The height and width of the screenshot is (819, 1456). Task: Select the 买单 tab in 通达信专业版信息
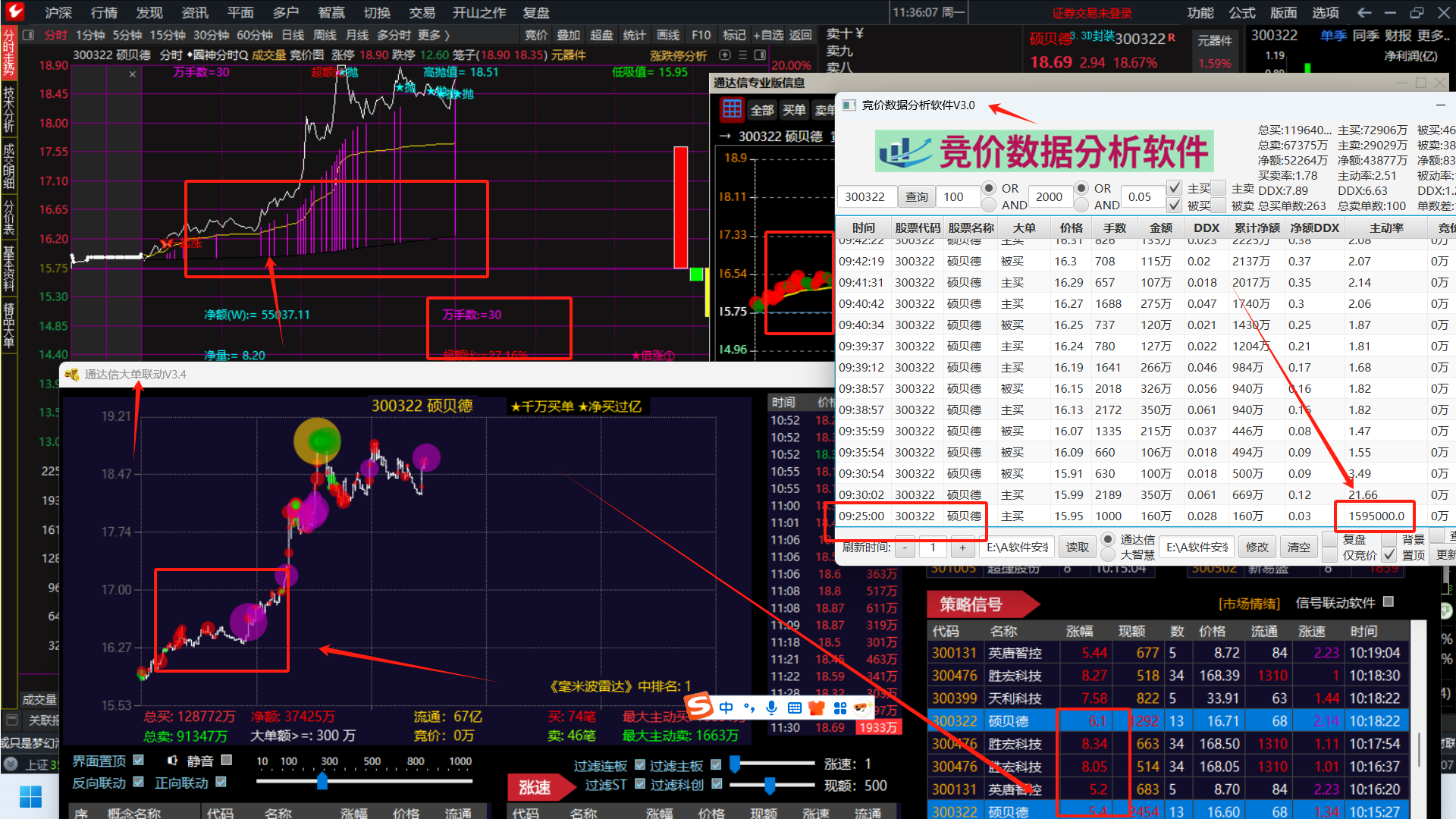tap(794, 110)
